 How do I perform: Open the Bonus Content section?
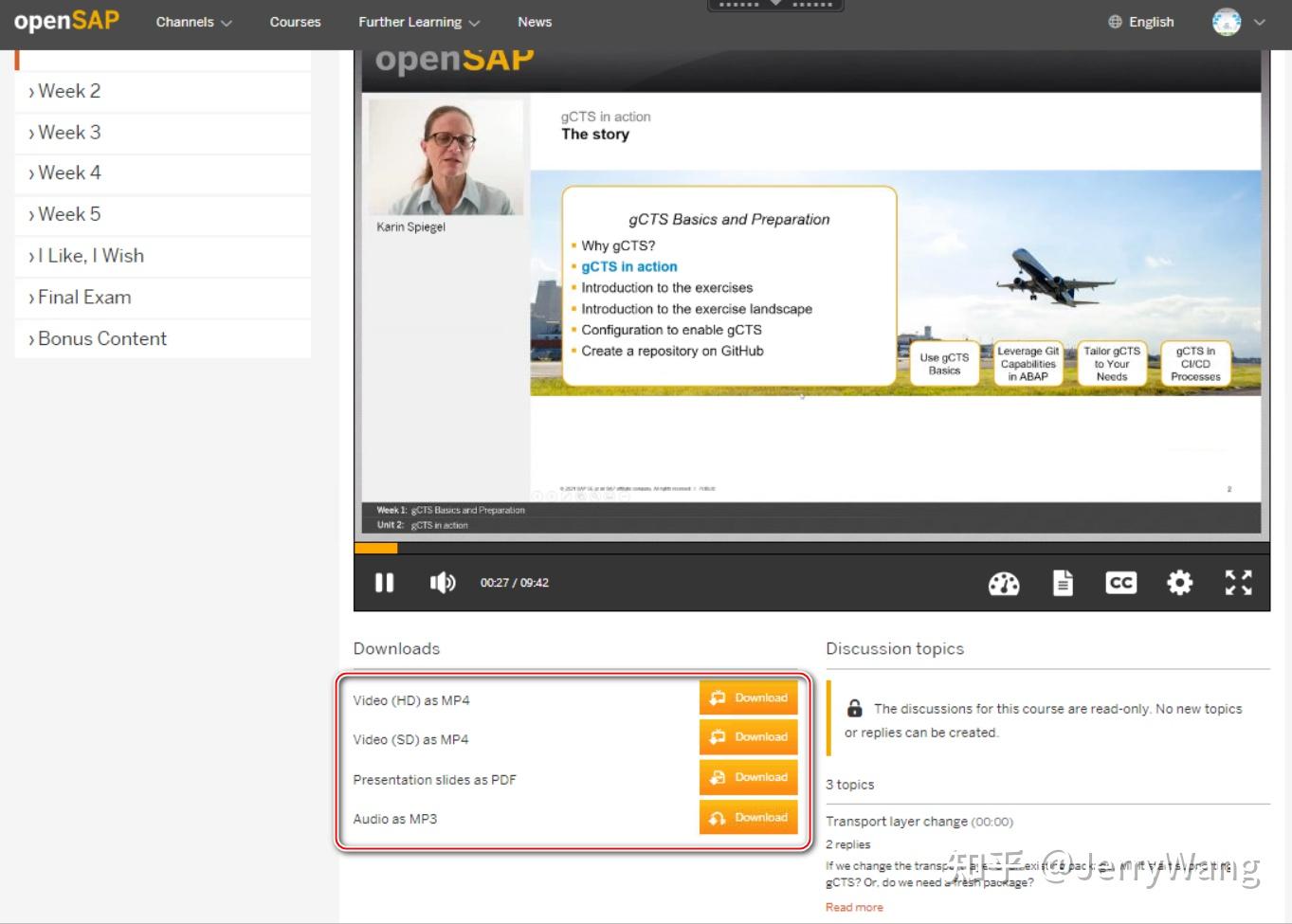[101, 337]
